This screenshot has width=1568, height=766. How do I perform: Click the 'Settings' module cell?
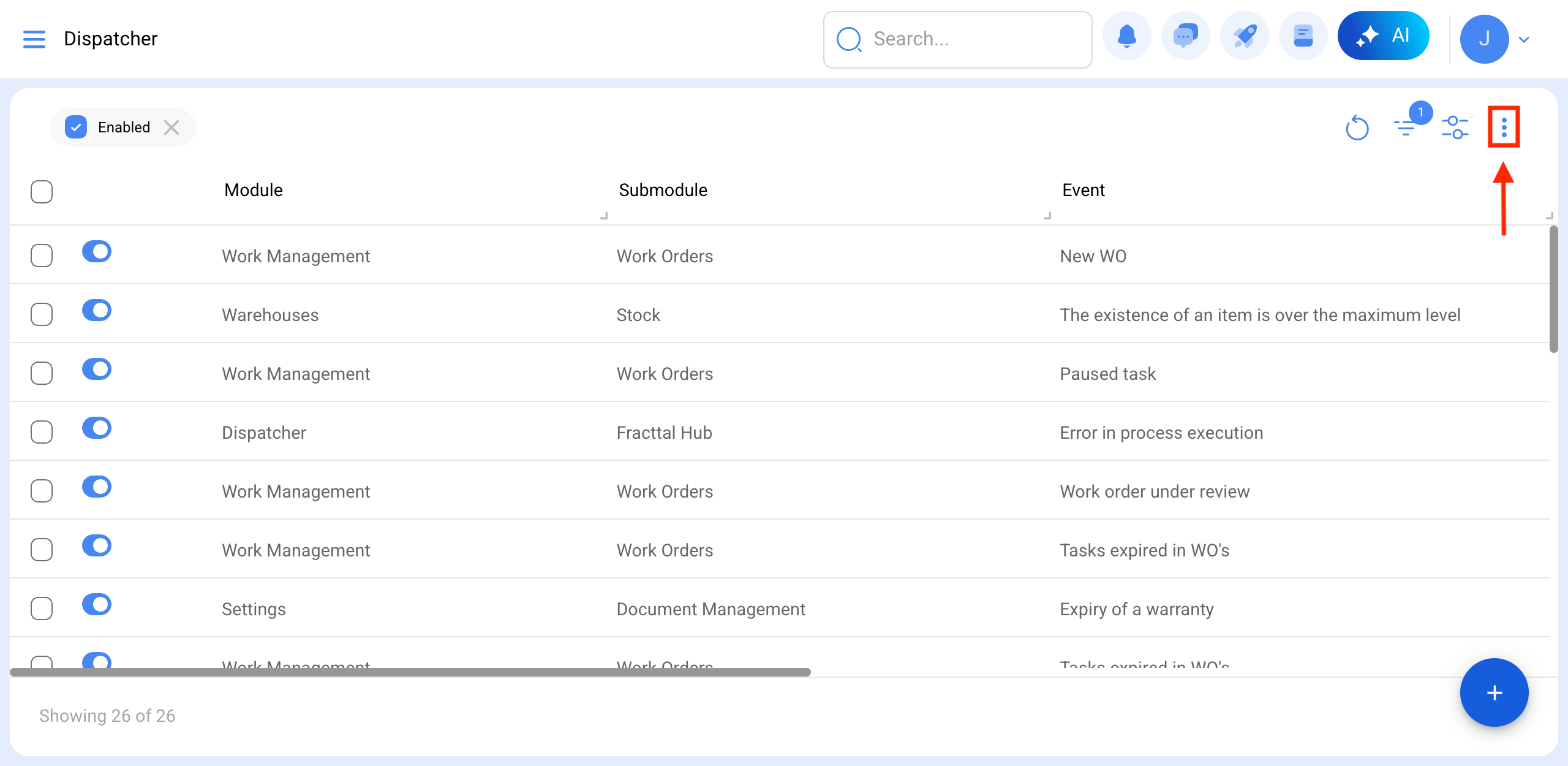[254, 609]
